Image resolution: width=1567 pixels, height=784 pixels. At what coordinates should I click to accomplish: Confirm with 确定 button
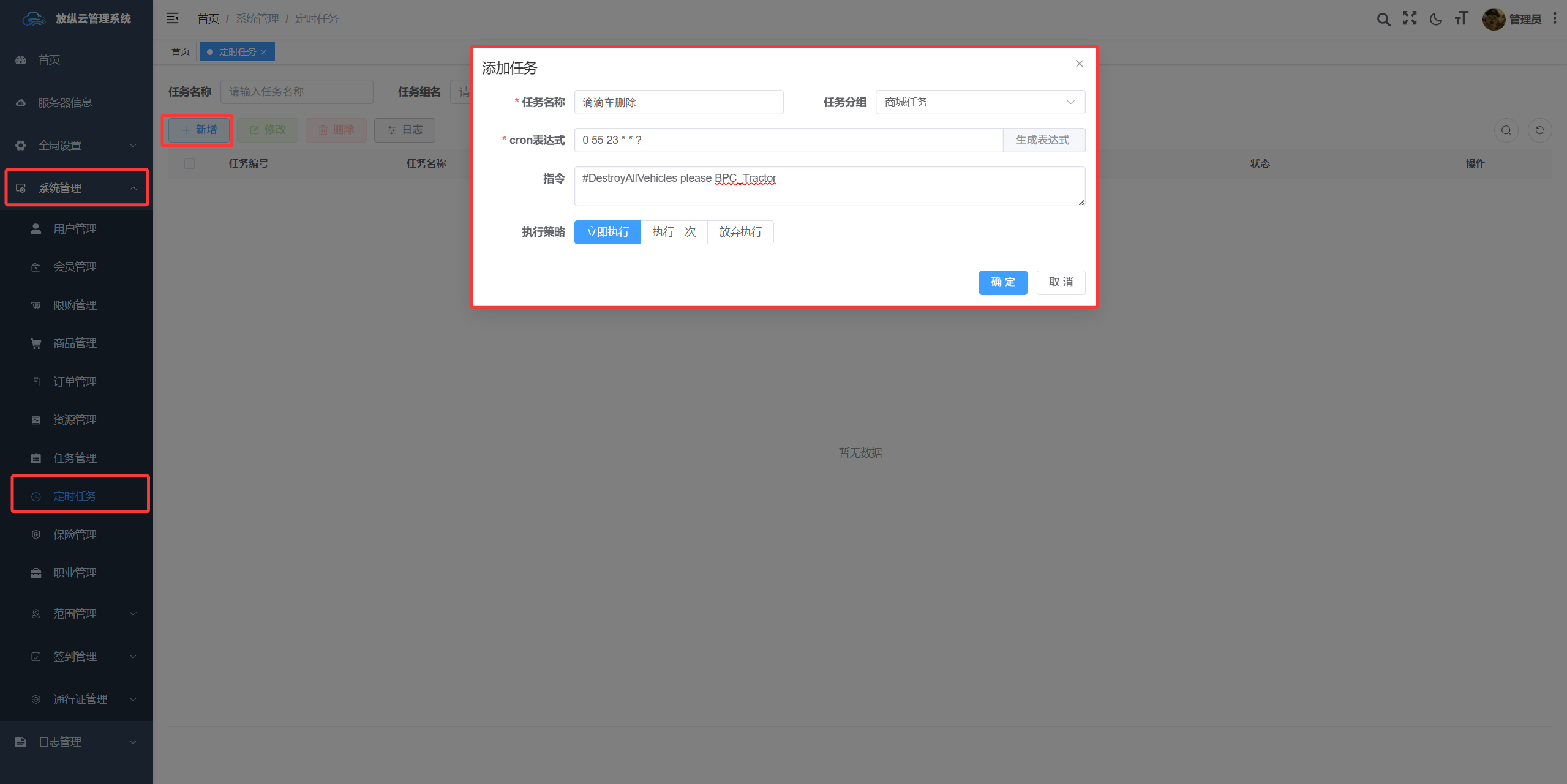click(1003, 282)
